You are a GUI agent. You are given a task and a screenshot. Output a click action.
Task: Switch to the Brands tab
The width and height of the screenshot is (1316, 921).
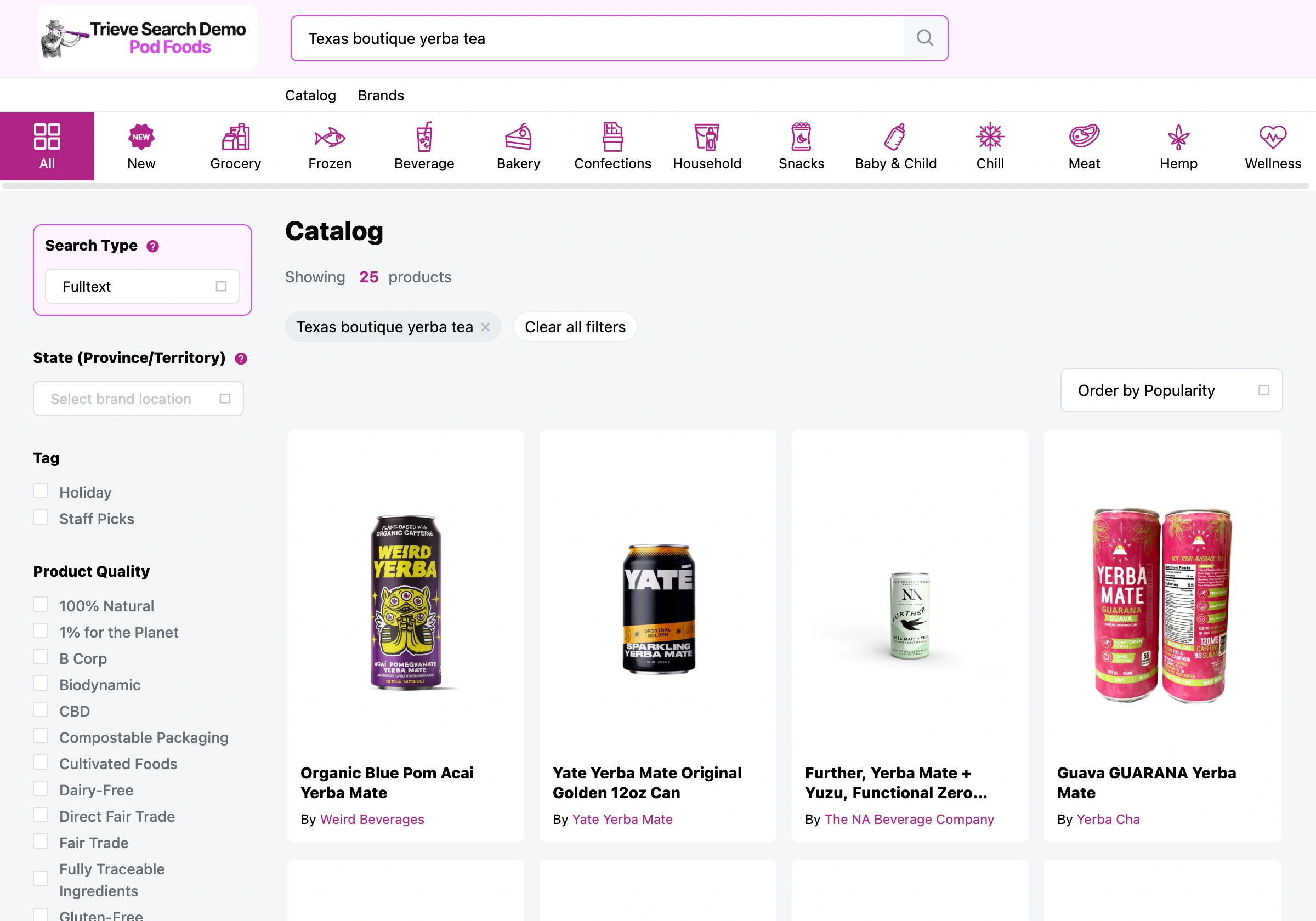(x=381, y=95)
